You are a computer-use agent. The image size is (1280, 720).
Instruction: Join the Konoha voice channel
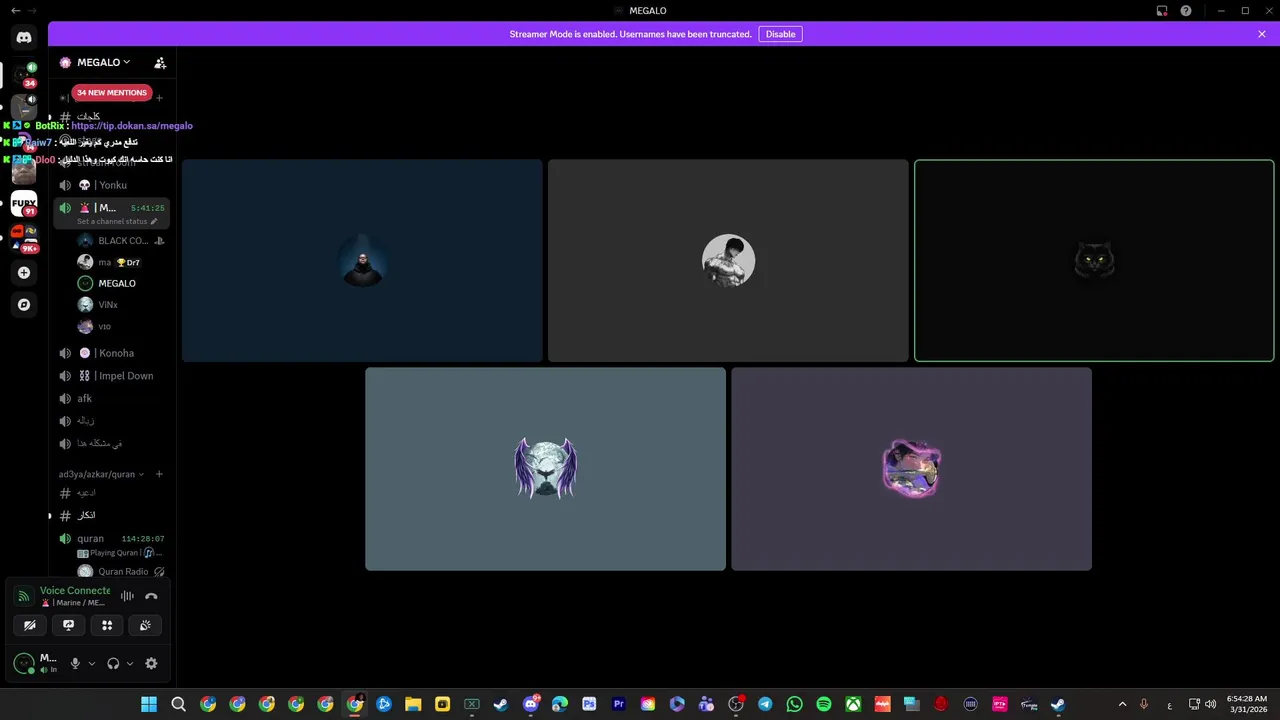click(111, 353)
